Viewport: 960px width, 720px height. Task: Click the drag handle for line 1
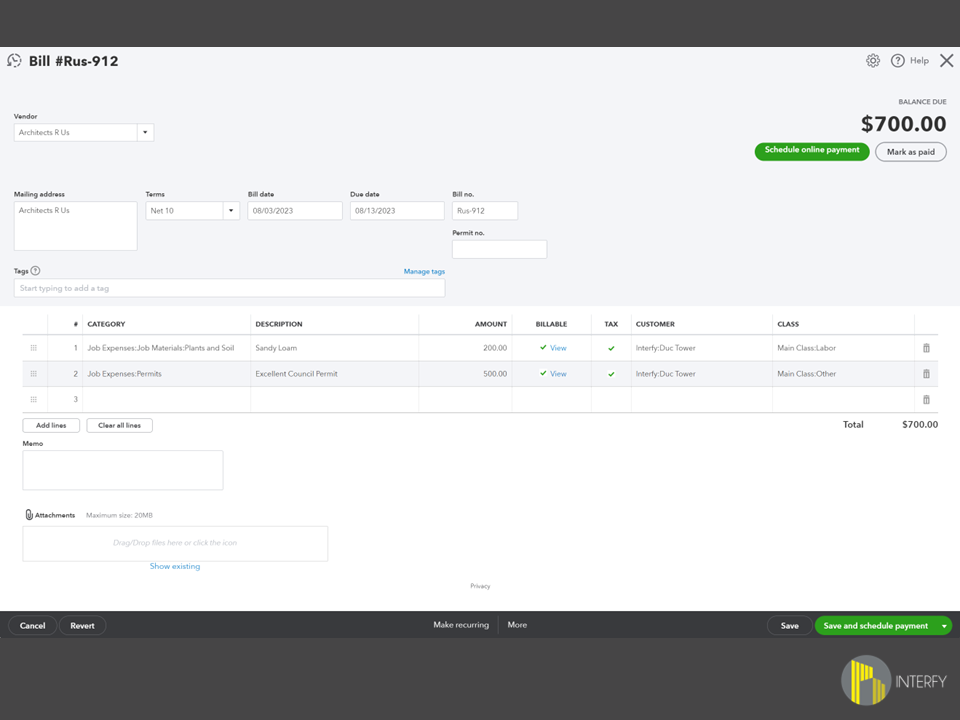tap(34, 348)
